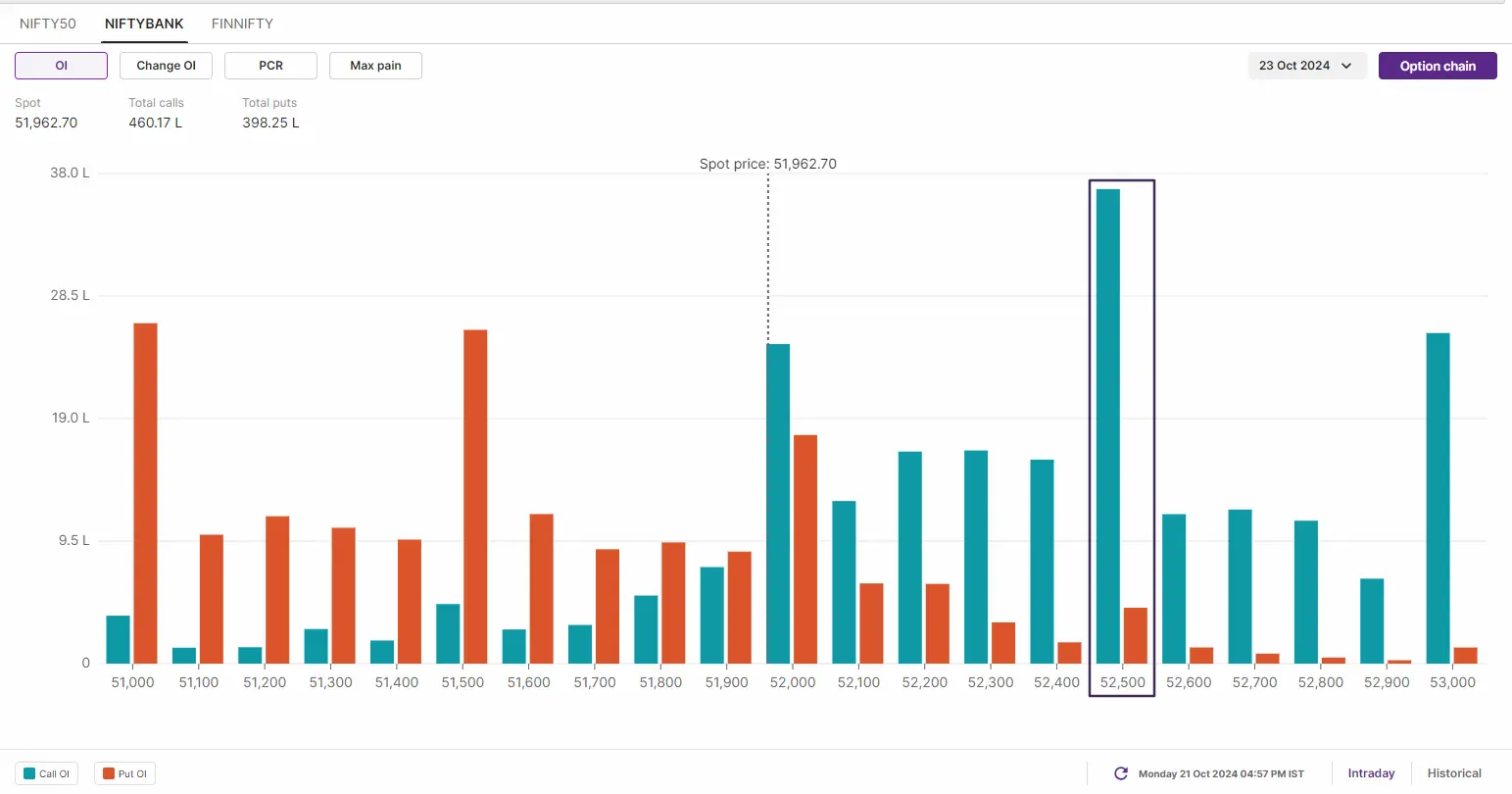Open the 23 Oct 2024 expiry dropdown
Viewport: 1512px width, 794px height.
coord(1306,66)
